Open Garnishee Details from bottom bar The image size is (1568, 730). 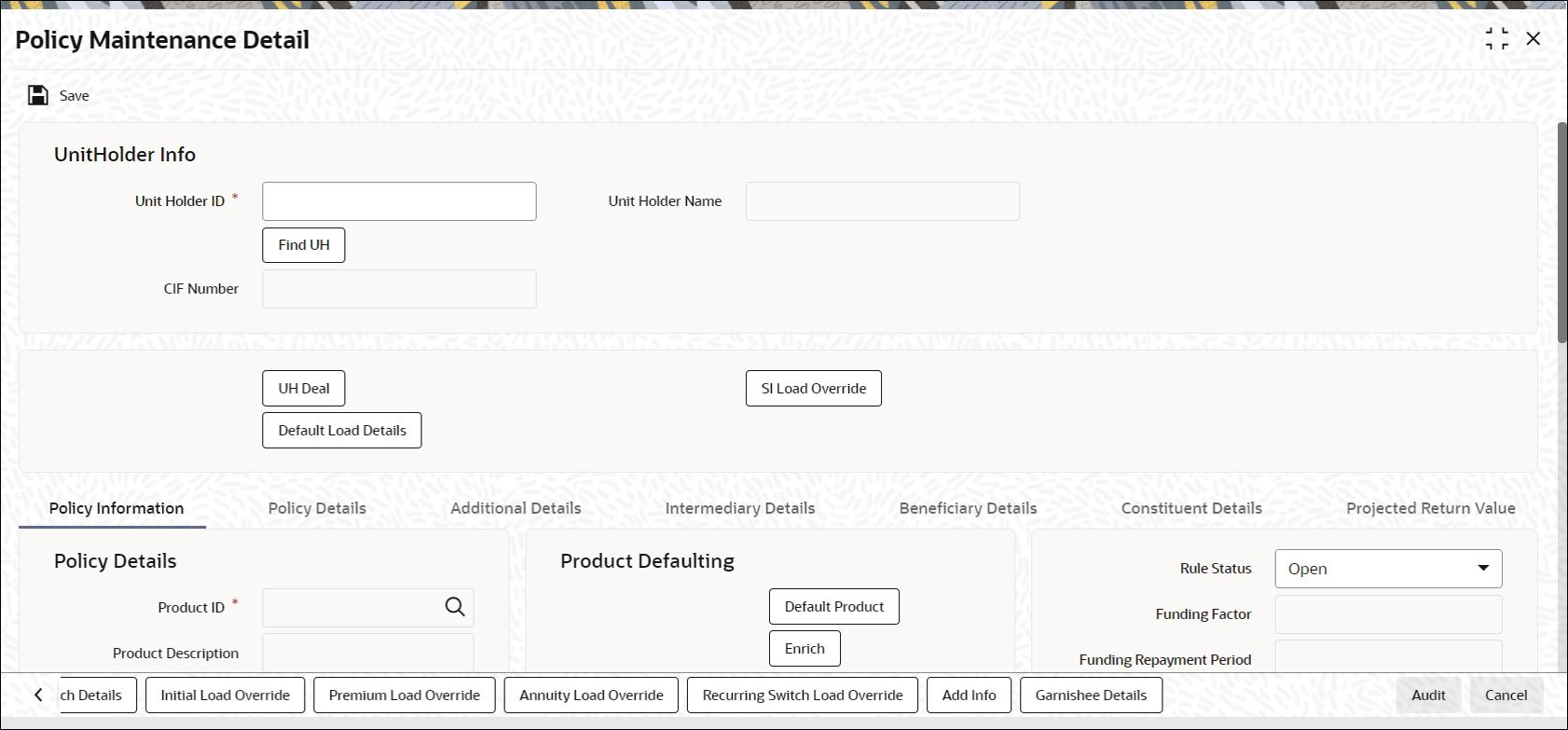(1092, 696)
